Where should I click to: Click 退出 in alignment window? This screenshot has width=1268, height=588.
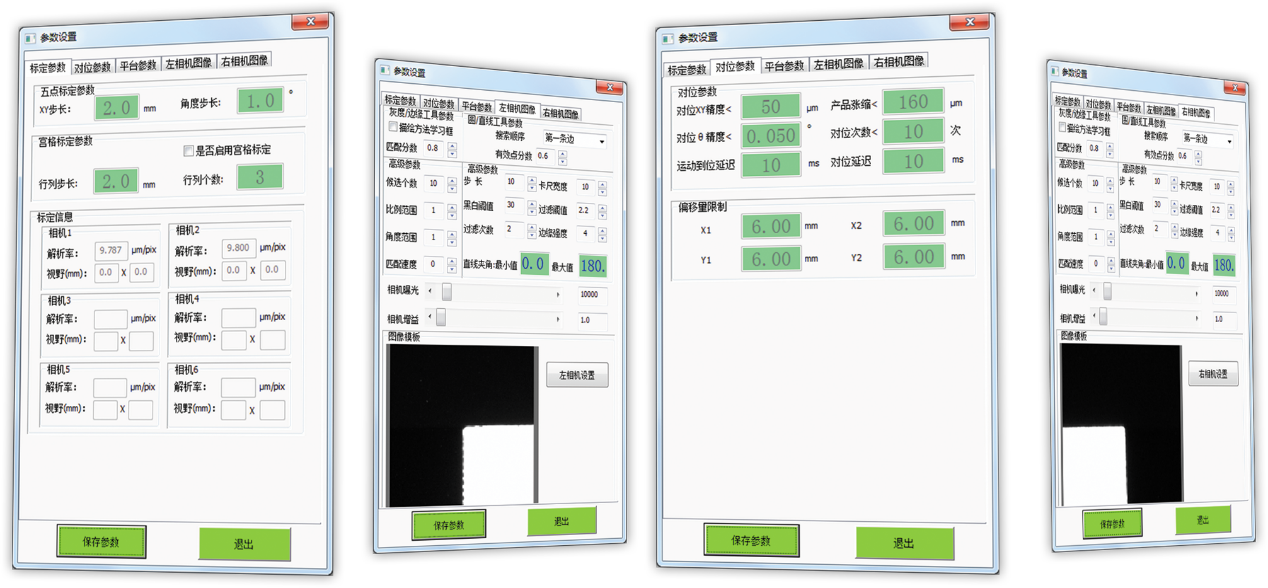click(903, 543)
